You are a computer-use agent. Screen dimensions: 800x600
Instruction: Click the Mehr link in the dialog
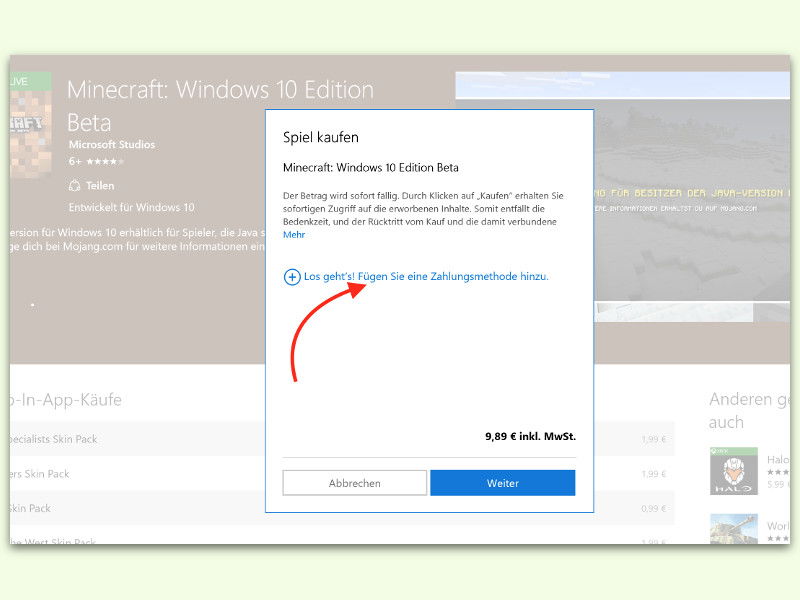click(294, 235)
